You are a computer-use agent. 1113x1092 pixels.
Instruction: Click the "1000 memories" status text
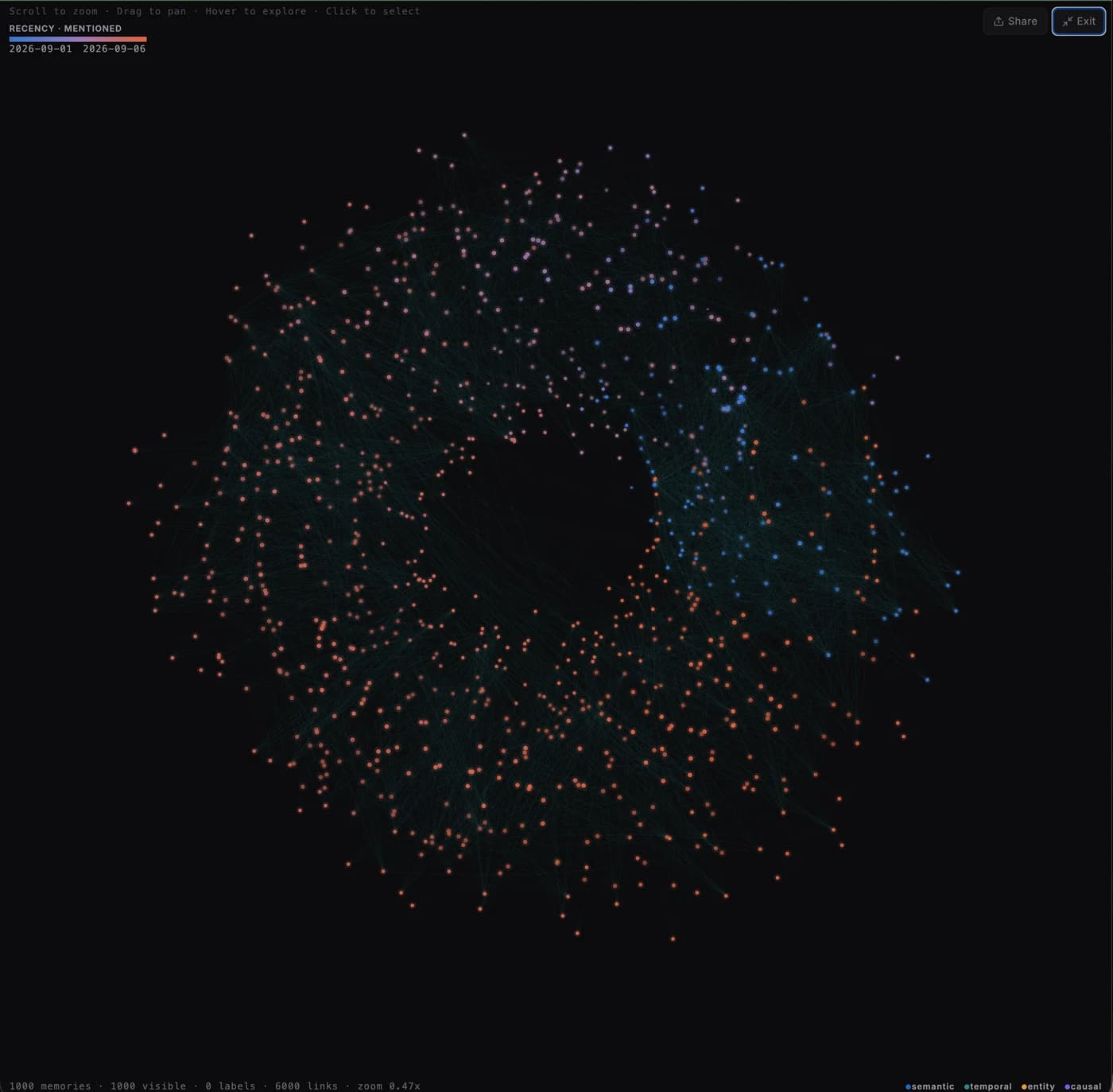[50, 1086]
